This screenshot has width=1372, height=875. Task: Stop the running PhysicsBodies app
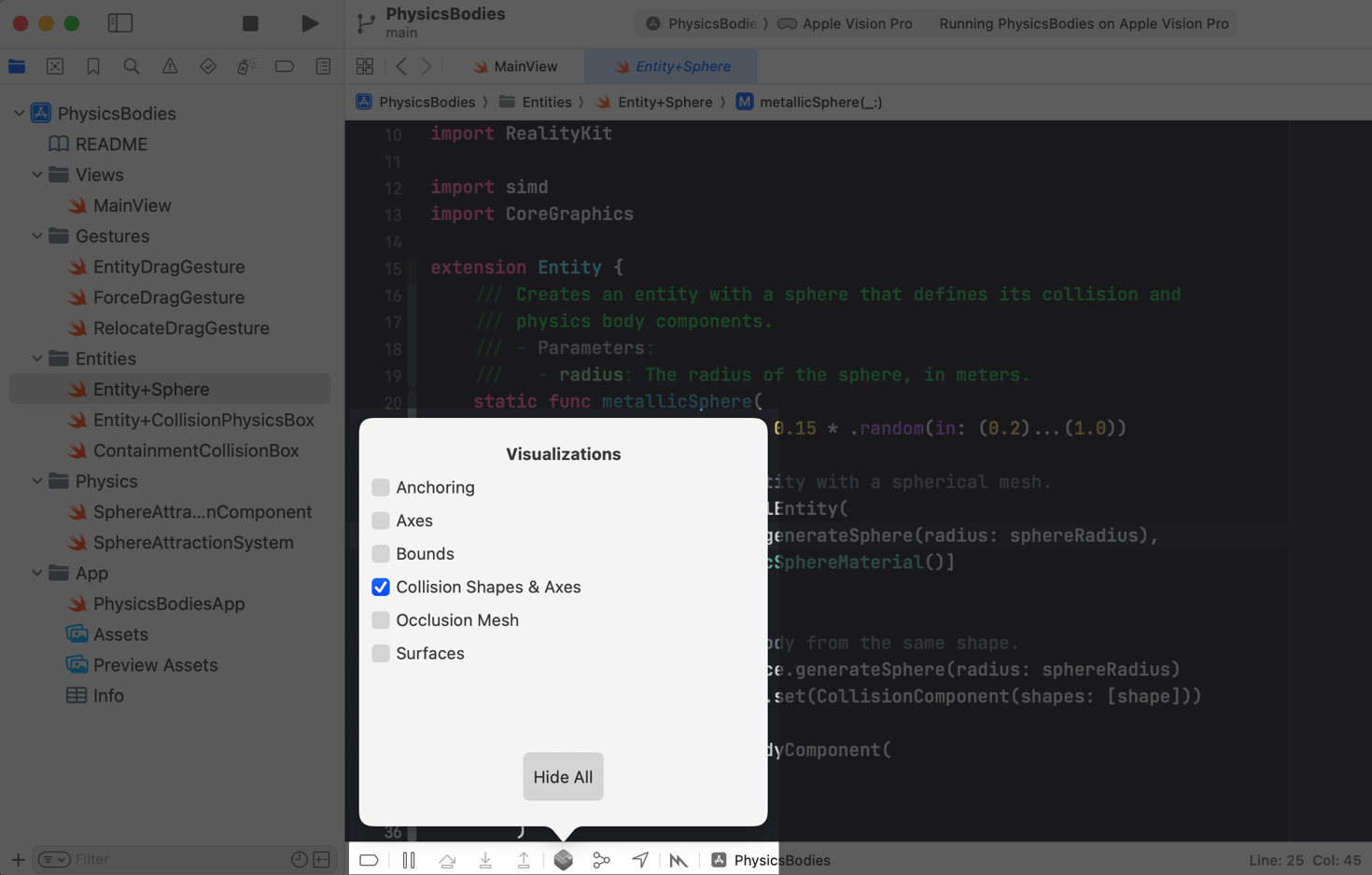pyautogui.click(x=250, y=23)
